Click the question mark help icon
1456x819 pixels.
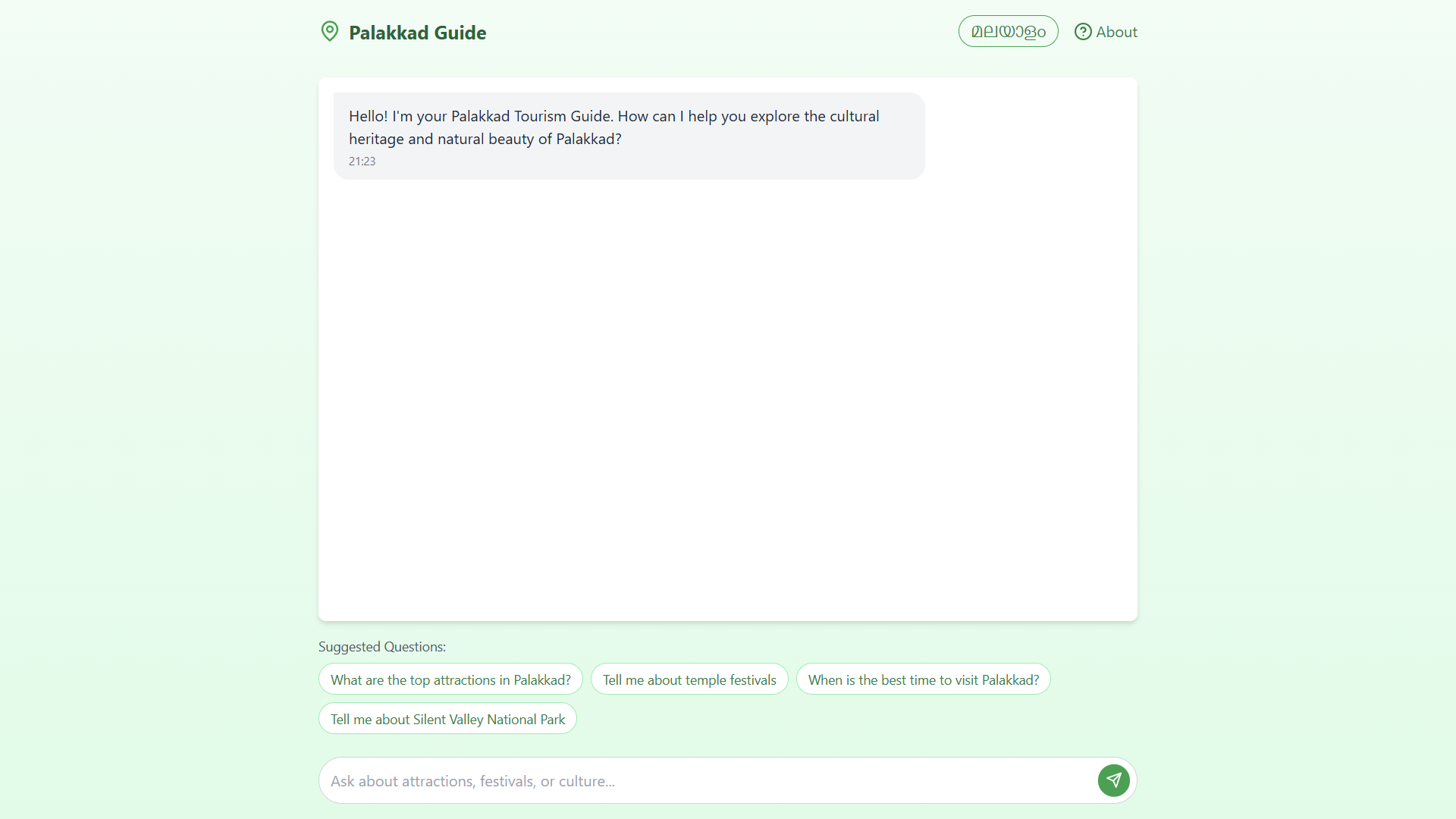pos(1083,32)
